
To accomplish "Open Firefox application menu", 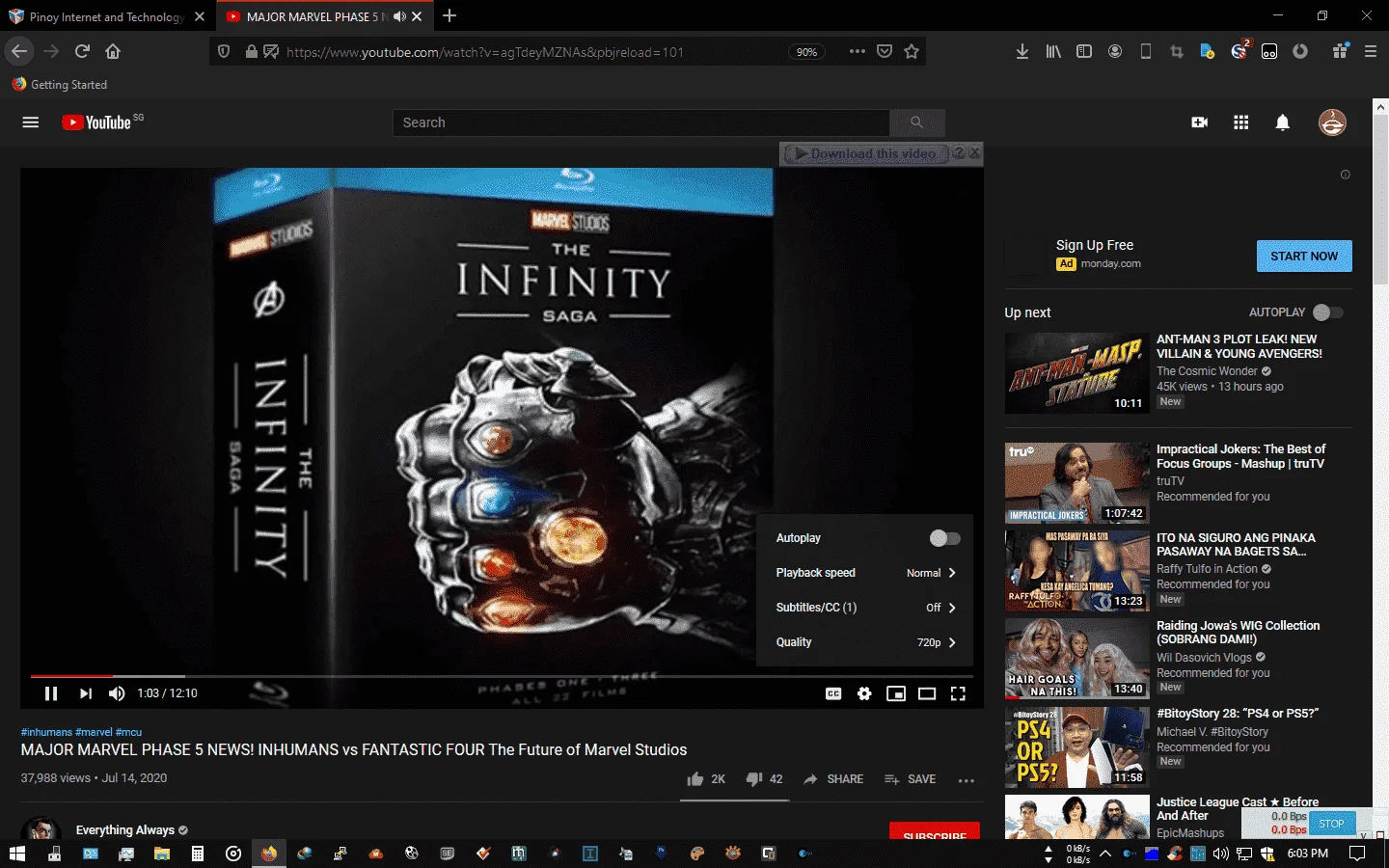I will pos(1370,51).
